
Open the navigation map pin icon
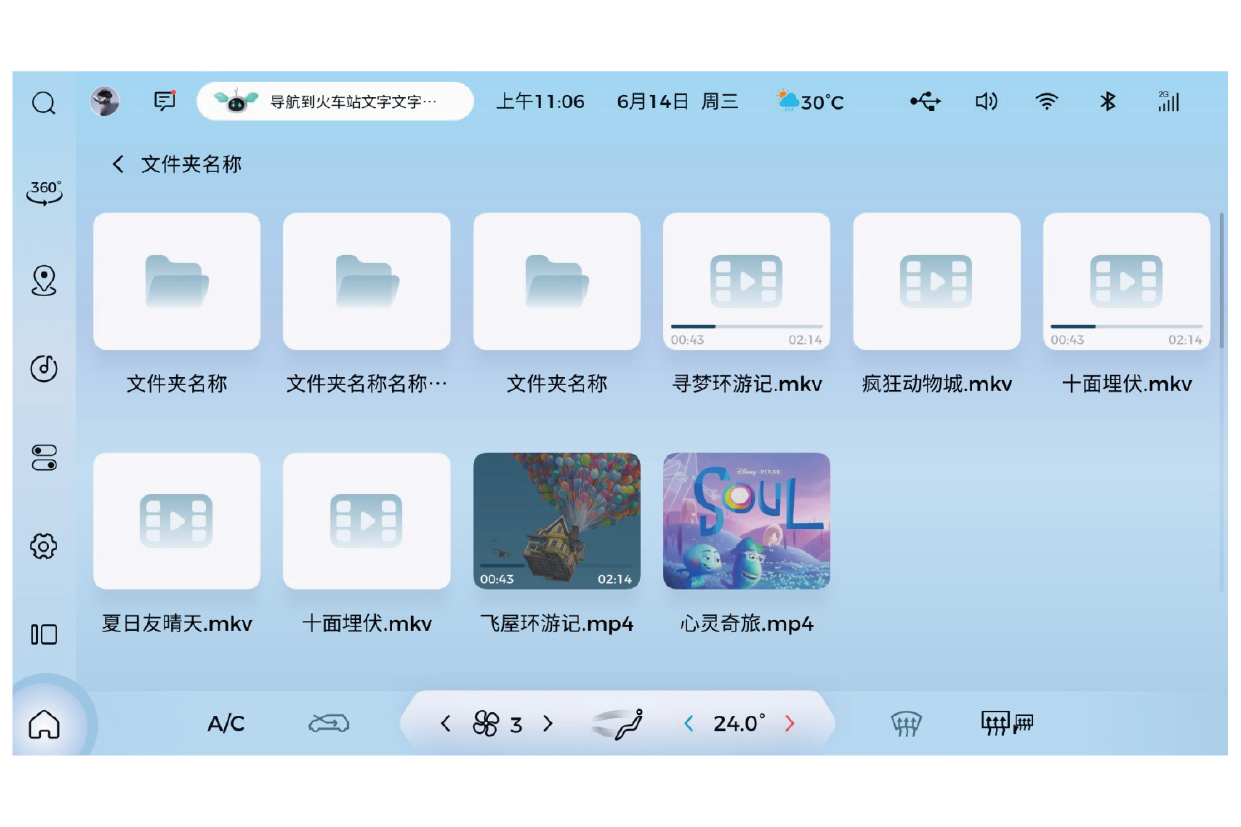[44, 281]
